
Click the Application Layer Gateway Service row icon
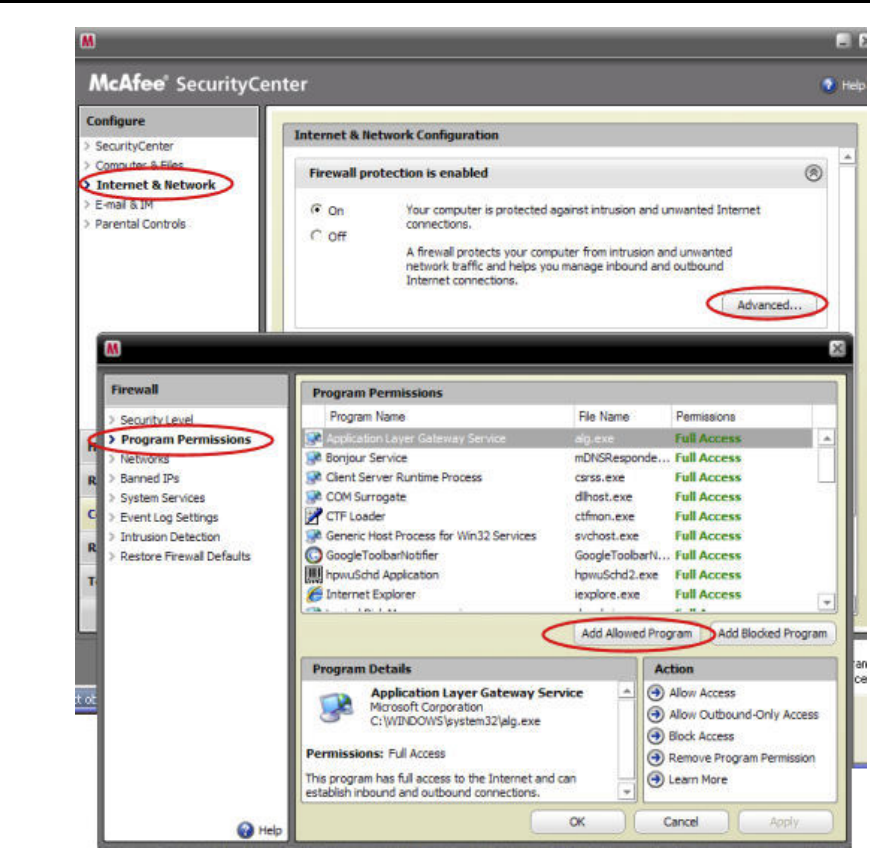pyautogui.click(x=313, y=438)
